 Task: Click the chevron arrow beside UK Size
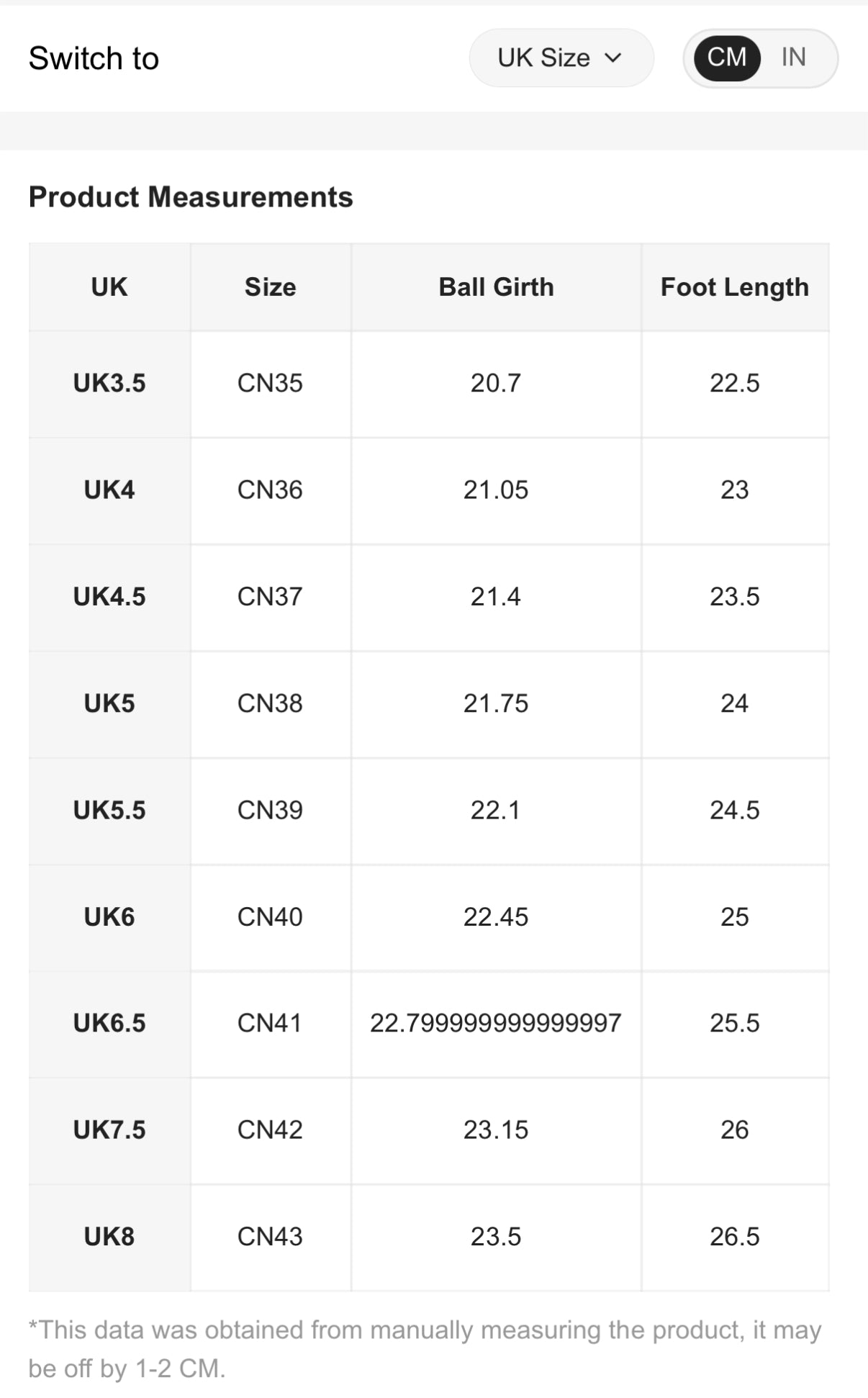pyautogui.click(x=613, y=58)
